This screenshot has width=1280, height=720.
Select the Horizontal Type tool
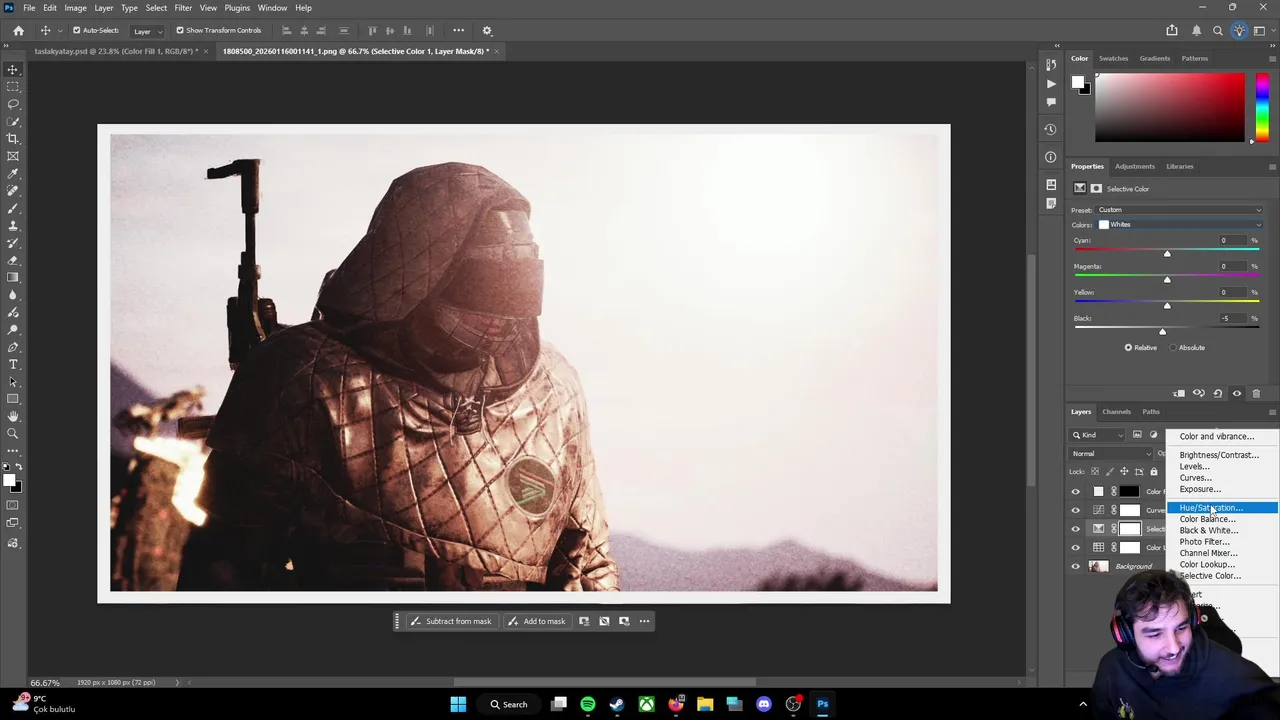(x=13, y=364)
